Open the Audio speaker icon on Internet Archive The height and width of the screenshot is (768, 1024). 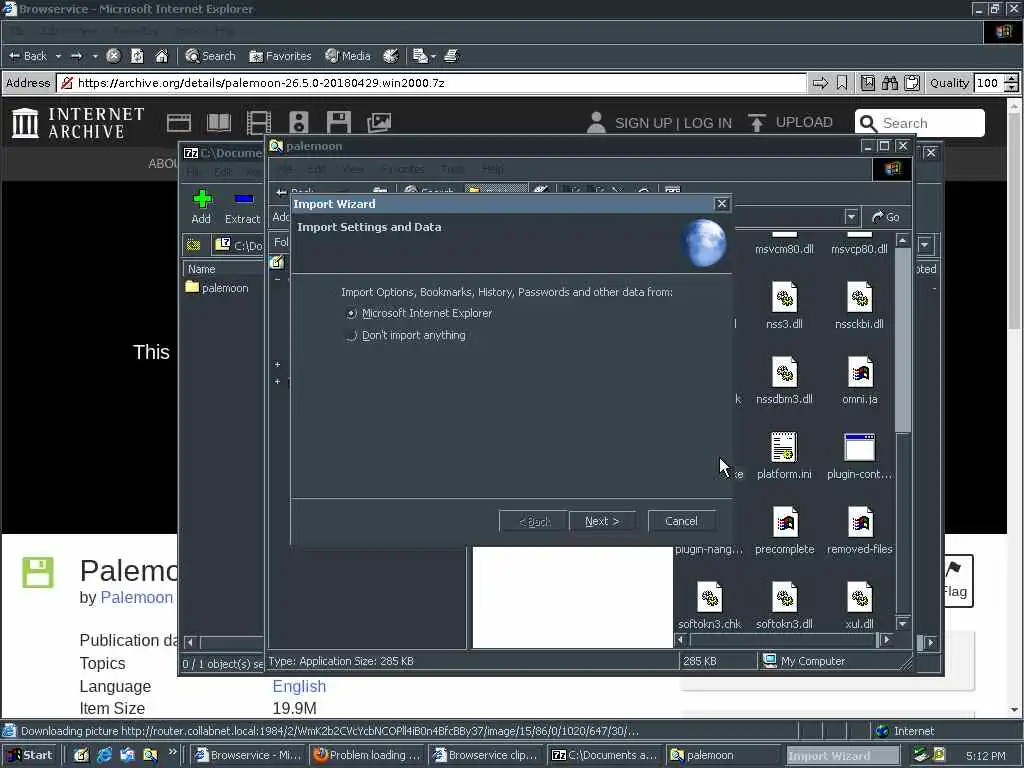point(298,123)
